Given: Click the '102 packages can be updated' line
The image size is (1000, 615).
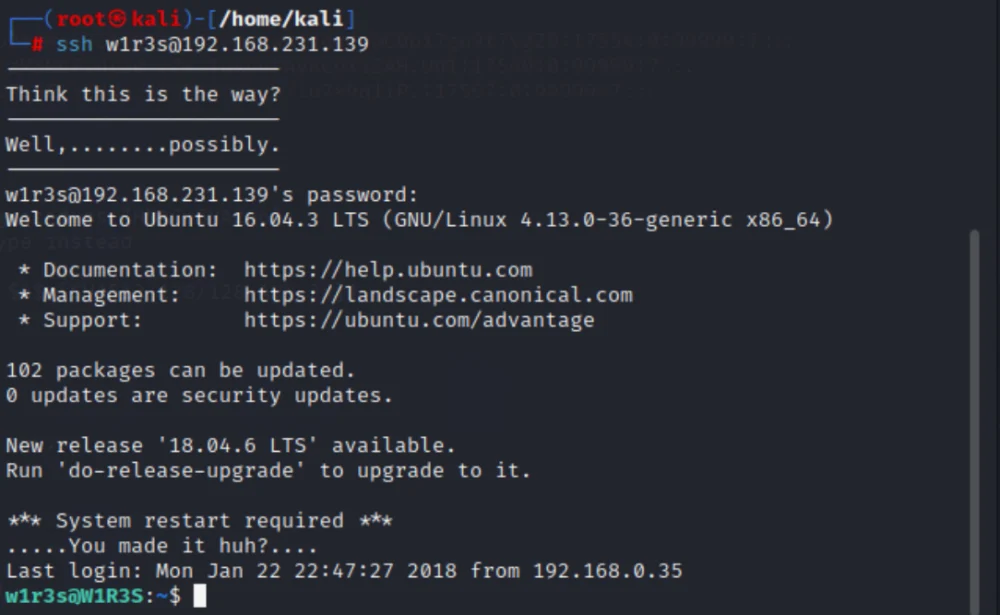Looking at the screenshot, I should (180, 370).
